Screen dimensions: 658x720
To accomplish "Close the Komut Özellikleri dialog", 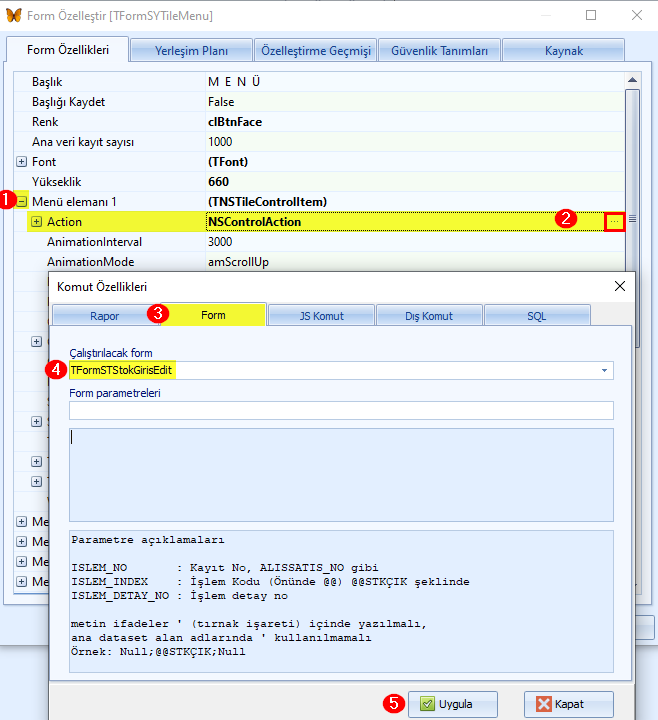I will click(619, 287).
